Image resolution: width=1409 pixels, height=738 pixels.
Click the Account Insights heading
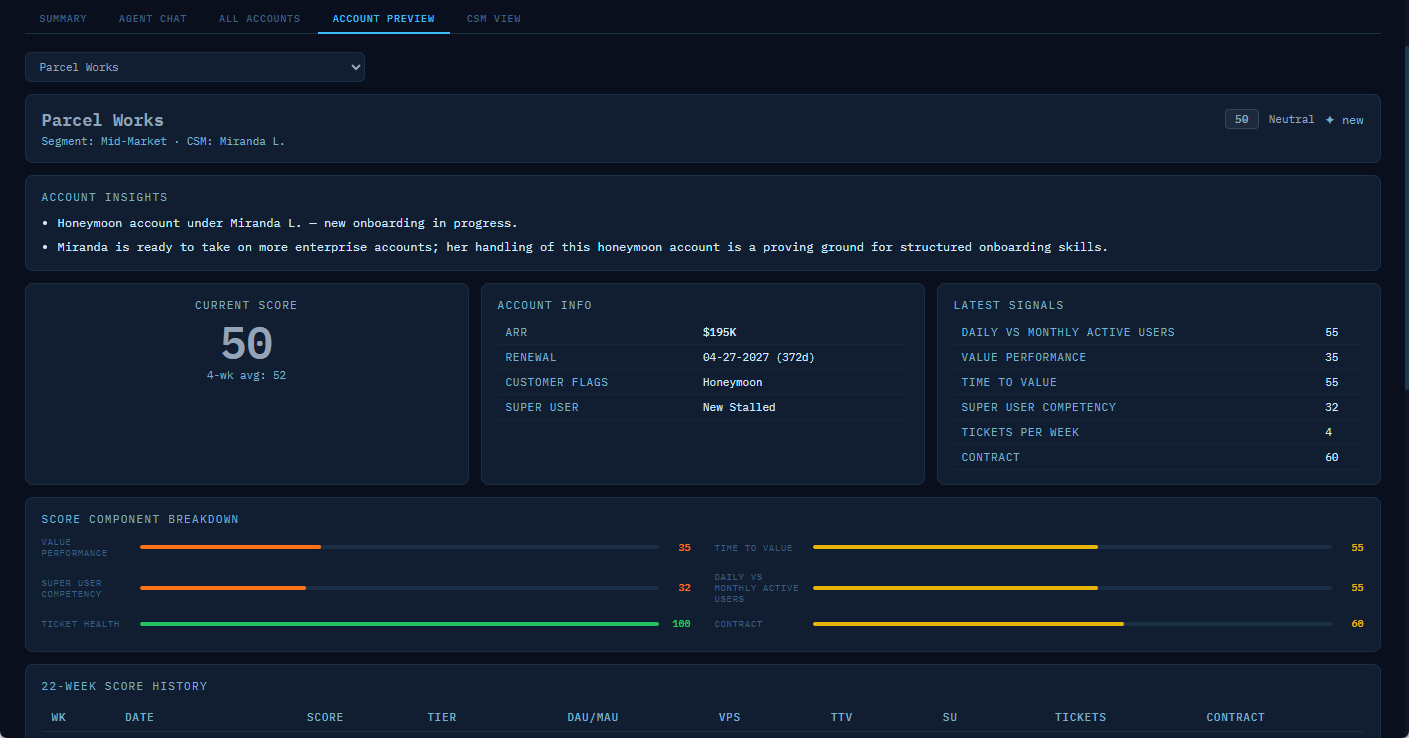pos(104,198)
